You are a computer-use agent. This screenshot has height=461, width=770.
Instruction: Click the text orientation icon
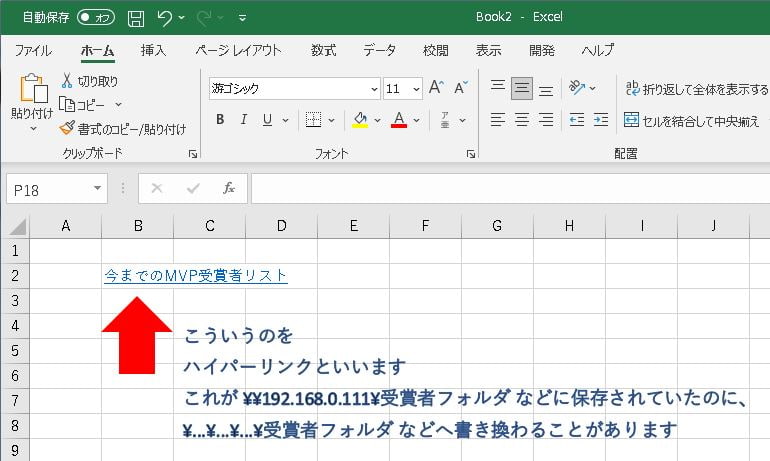[x=577, y=88]
